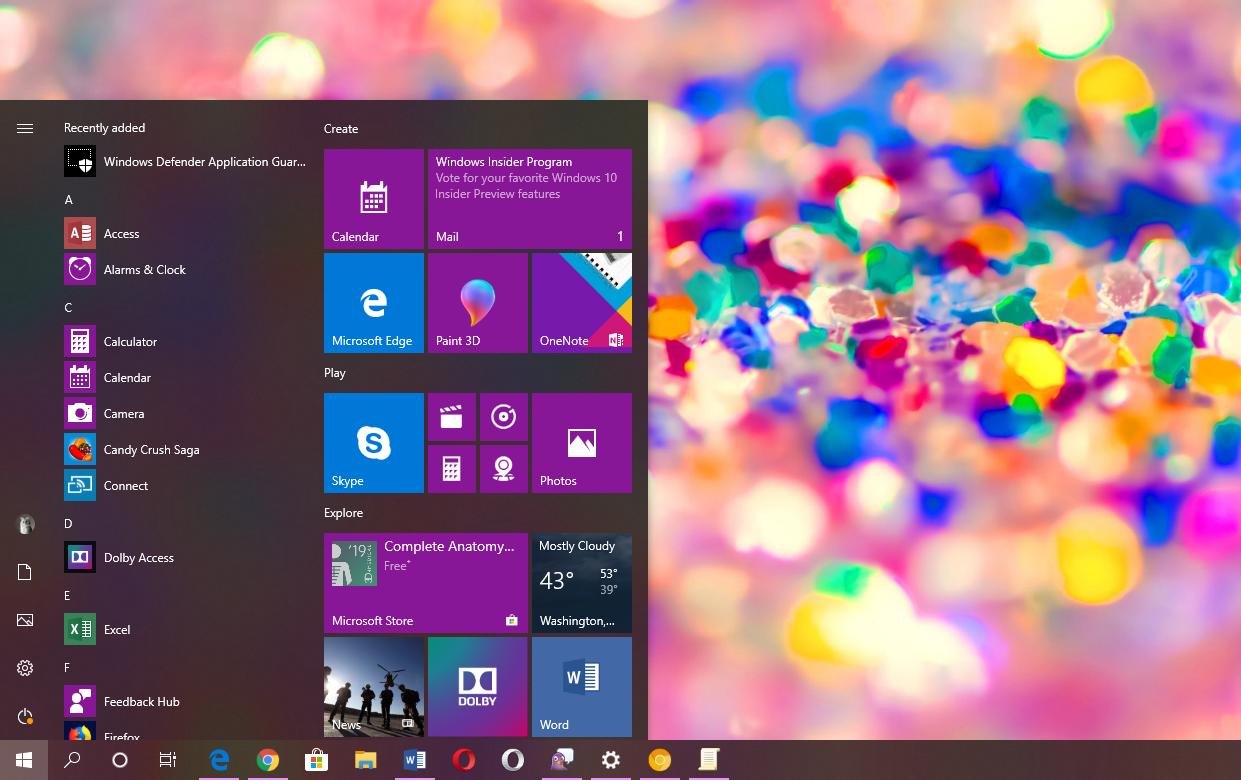Viewport: 1241px width, 780px height.
Task: Click the letter C section header
Action: pyautogui.click(x=68, y=308)
